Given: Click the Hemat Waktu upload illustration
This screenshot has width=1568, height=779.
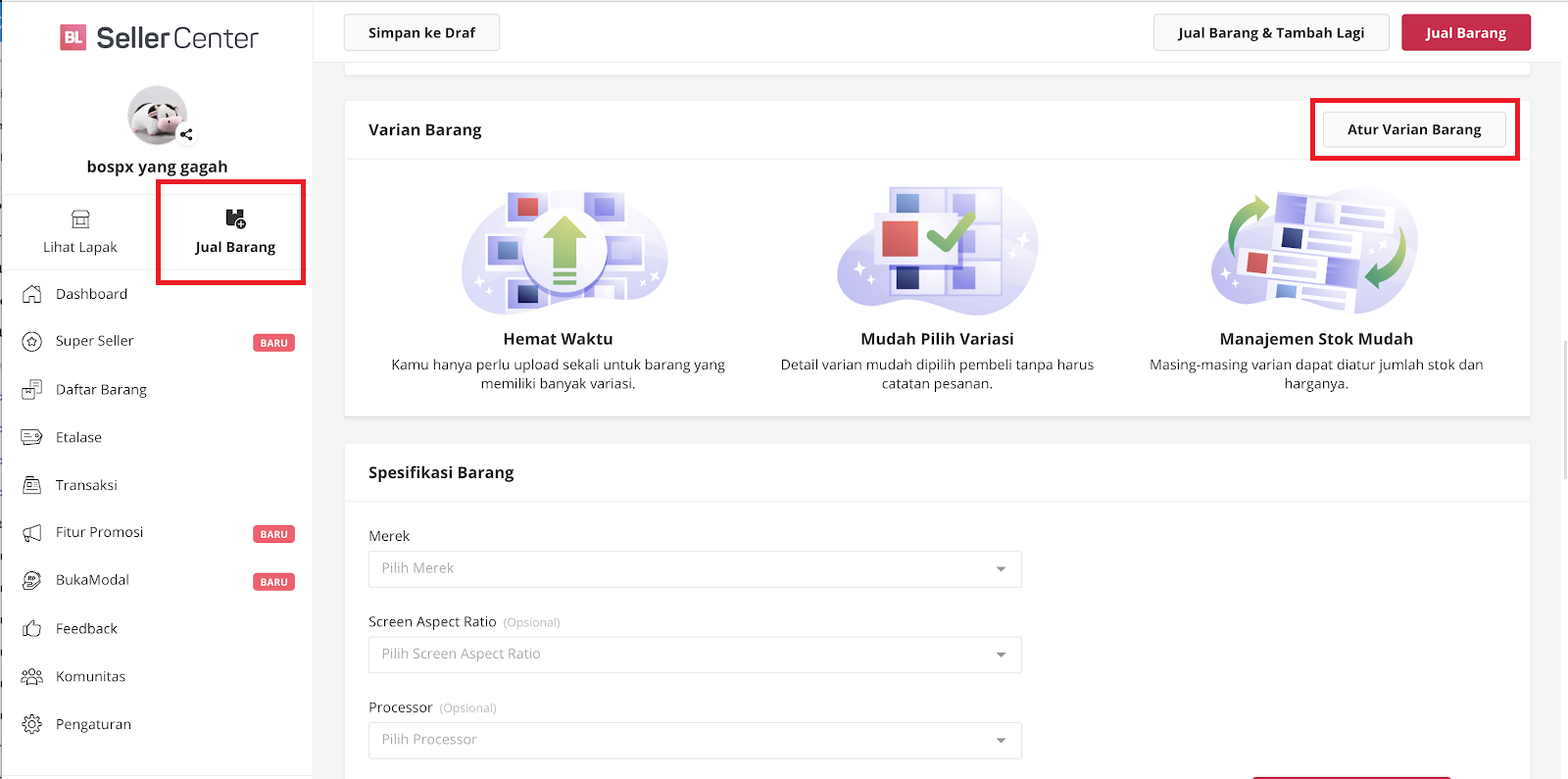Looking at the screenshot, I should [564, 252].
